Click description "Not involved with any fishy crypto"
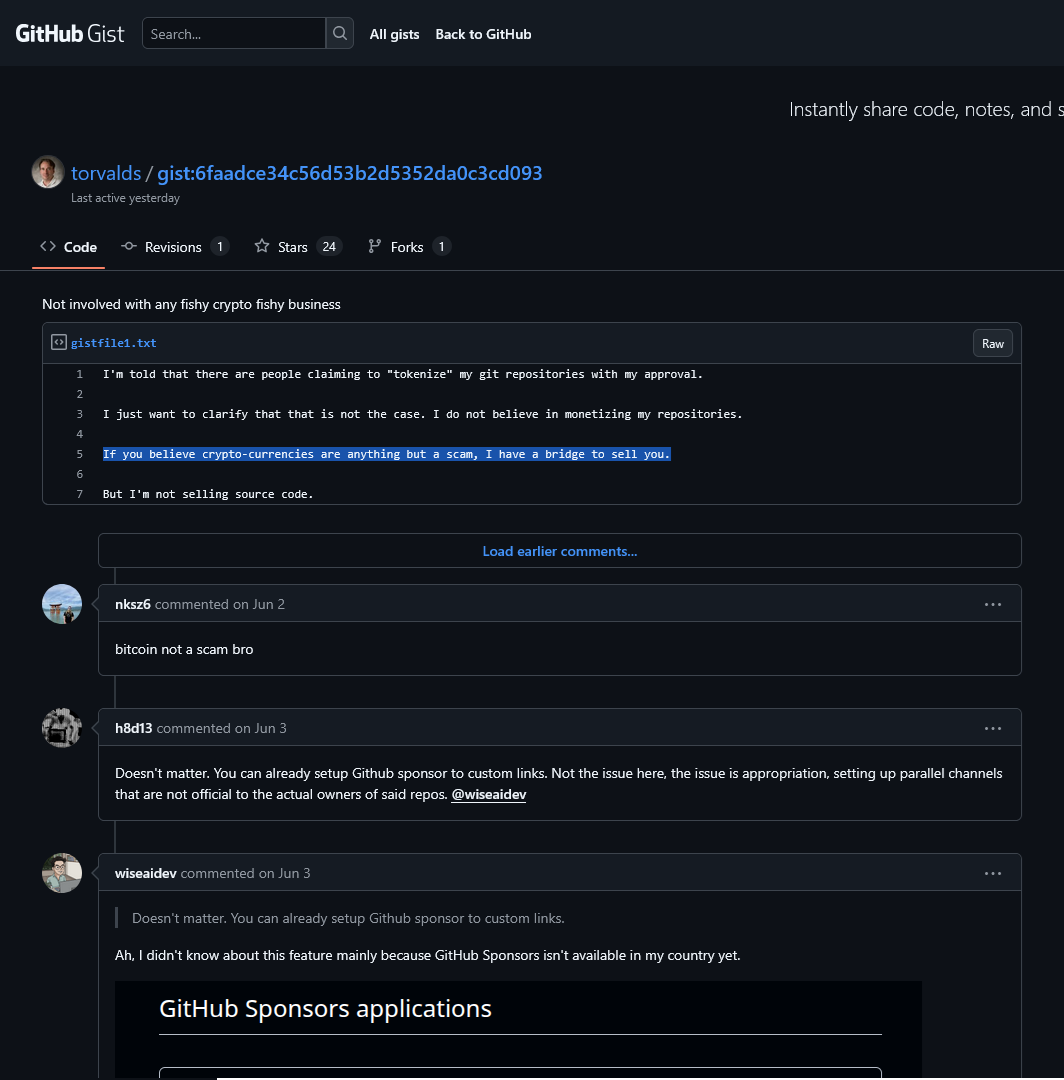This screenshot has width=1064, height=1080. coord(191,304)
